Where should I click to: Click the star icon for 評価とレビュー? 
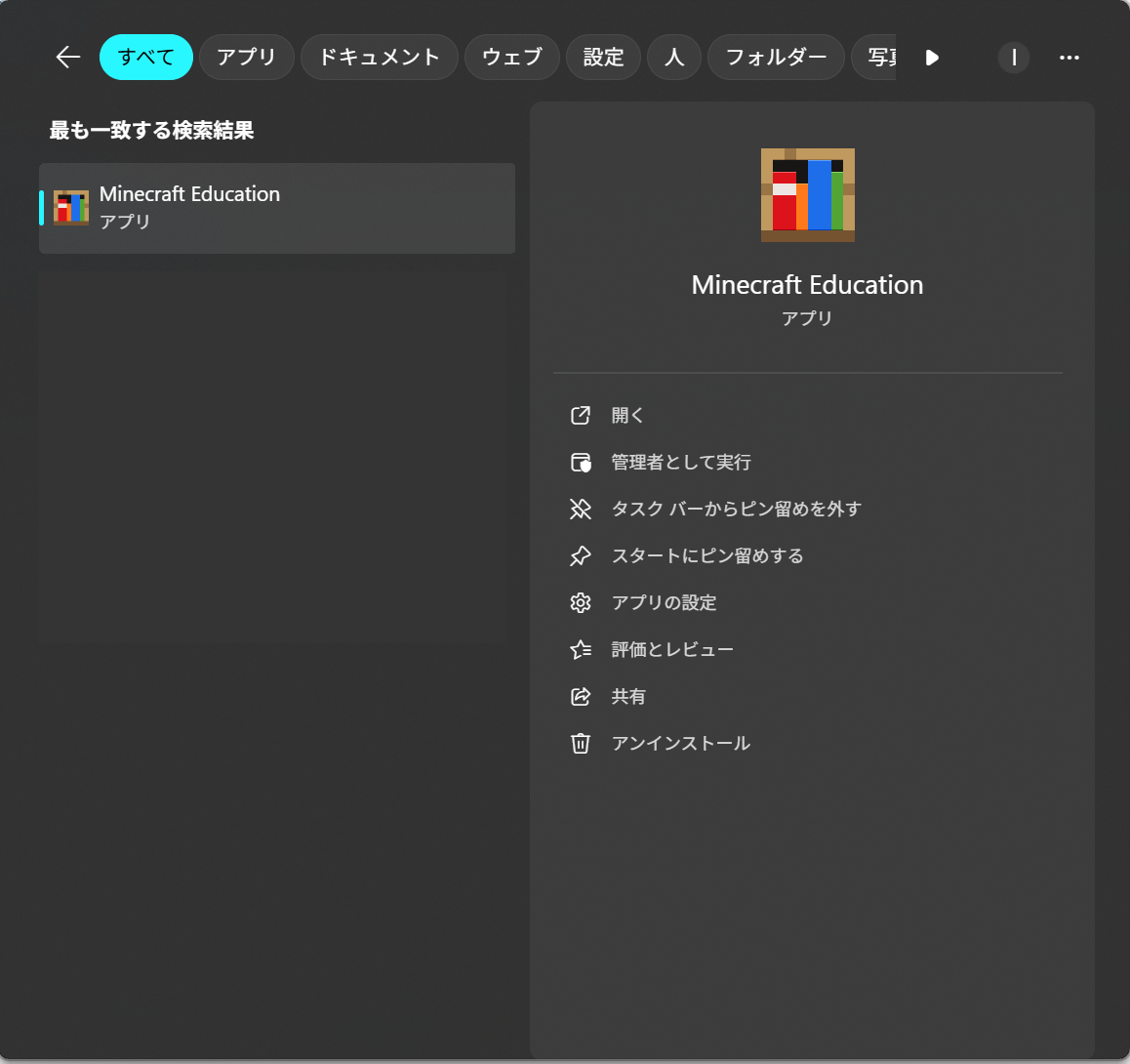click(x=581, y=649)
